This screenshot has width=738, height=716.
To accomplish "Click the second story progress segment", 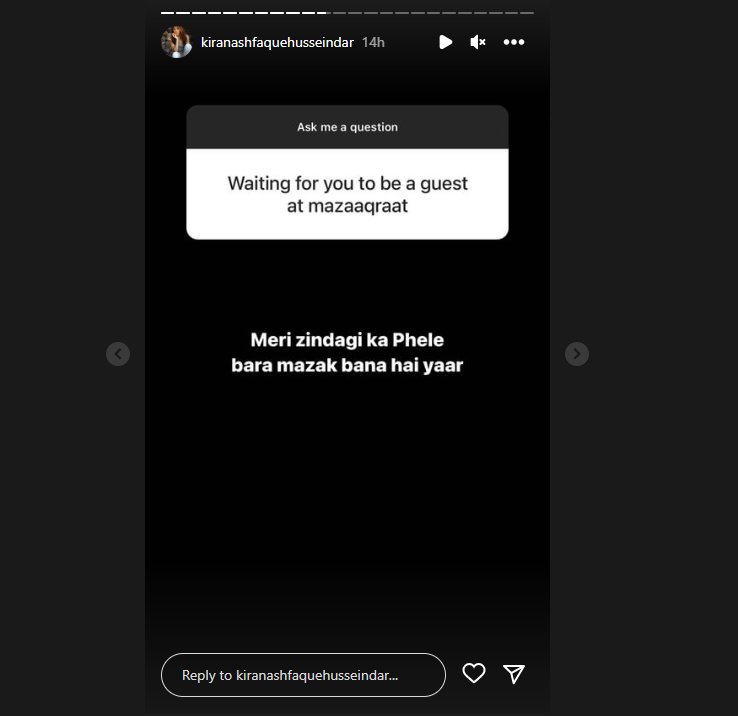I will point(183,13).
